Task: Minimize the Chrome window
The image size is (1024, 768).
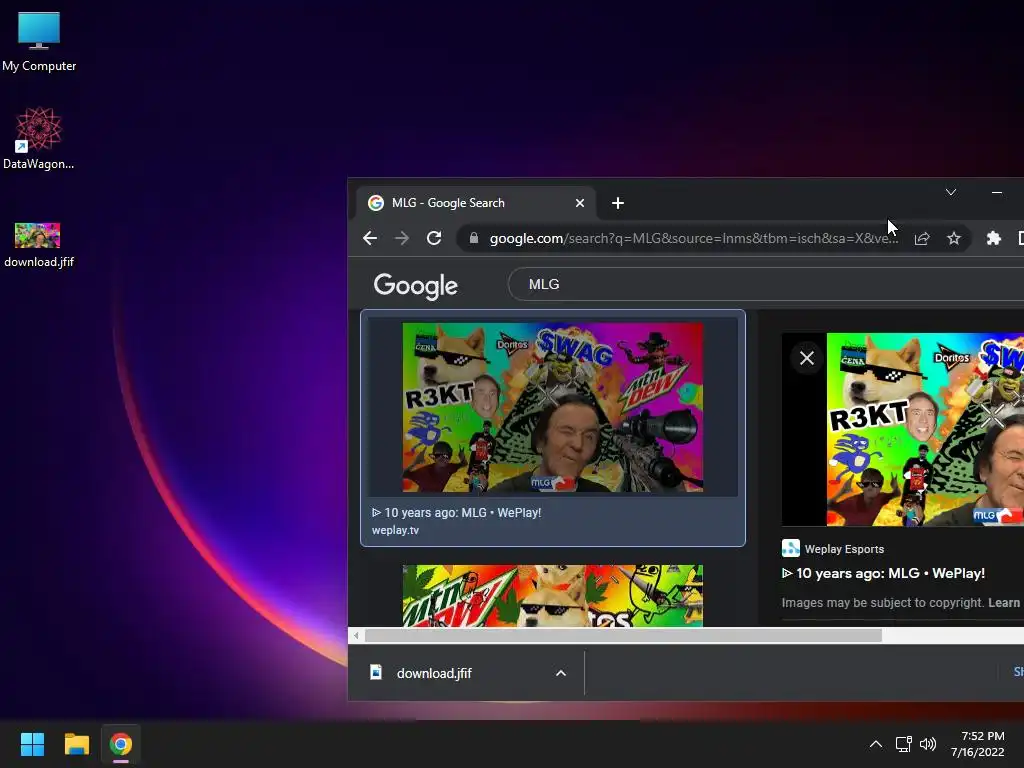Action: tap(997, 192)
